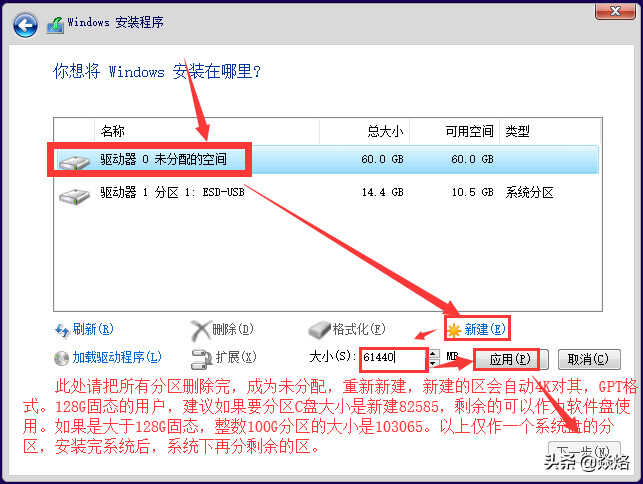Click the 可用空间 column header
The image size is (643, 484).
(x=455, y=131)
